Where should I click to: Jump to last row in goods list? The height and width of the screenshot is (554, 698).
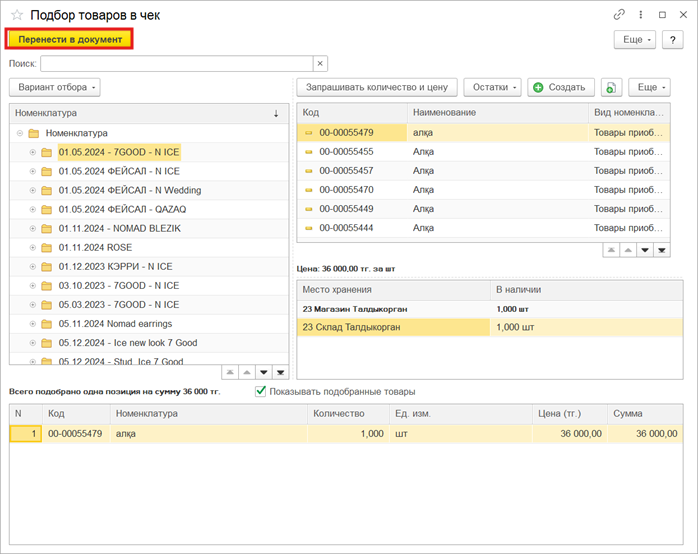[x=662, y=250]
